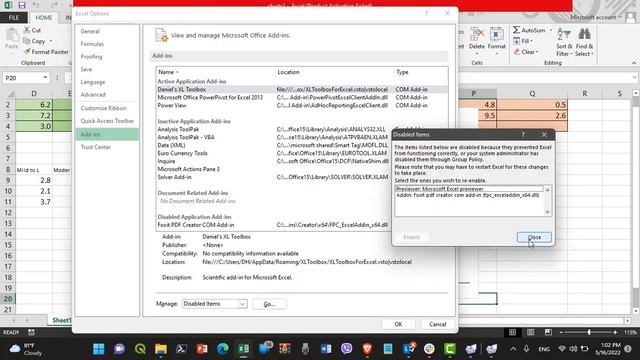Image resolution: width=640 pixels, height=360 pixels.
Task: Collapse the ribbon with the arrow
Action: (634, 63)
